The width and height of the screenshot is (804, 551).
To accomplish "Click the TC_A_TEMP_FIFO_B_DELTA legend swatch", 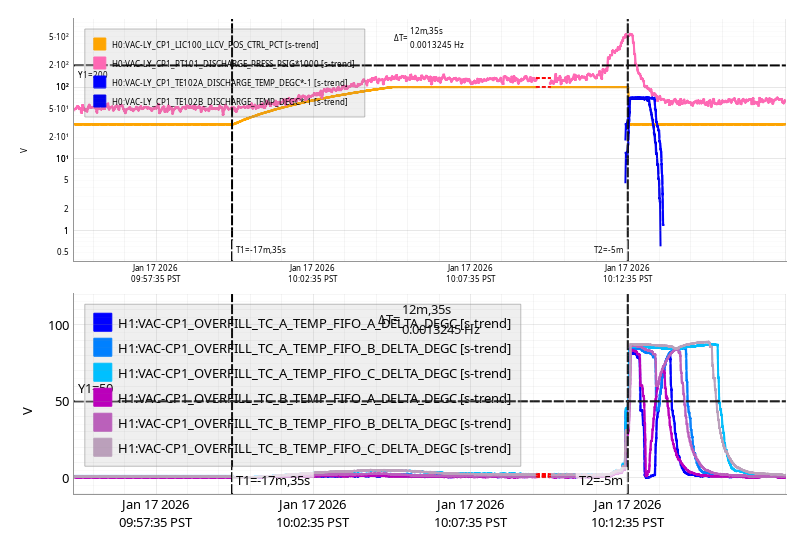I will coord(102,347).
